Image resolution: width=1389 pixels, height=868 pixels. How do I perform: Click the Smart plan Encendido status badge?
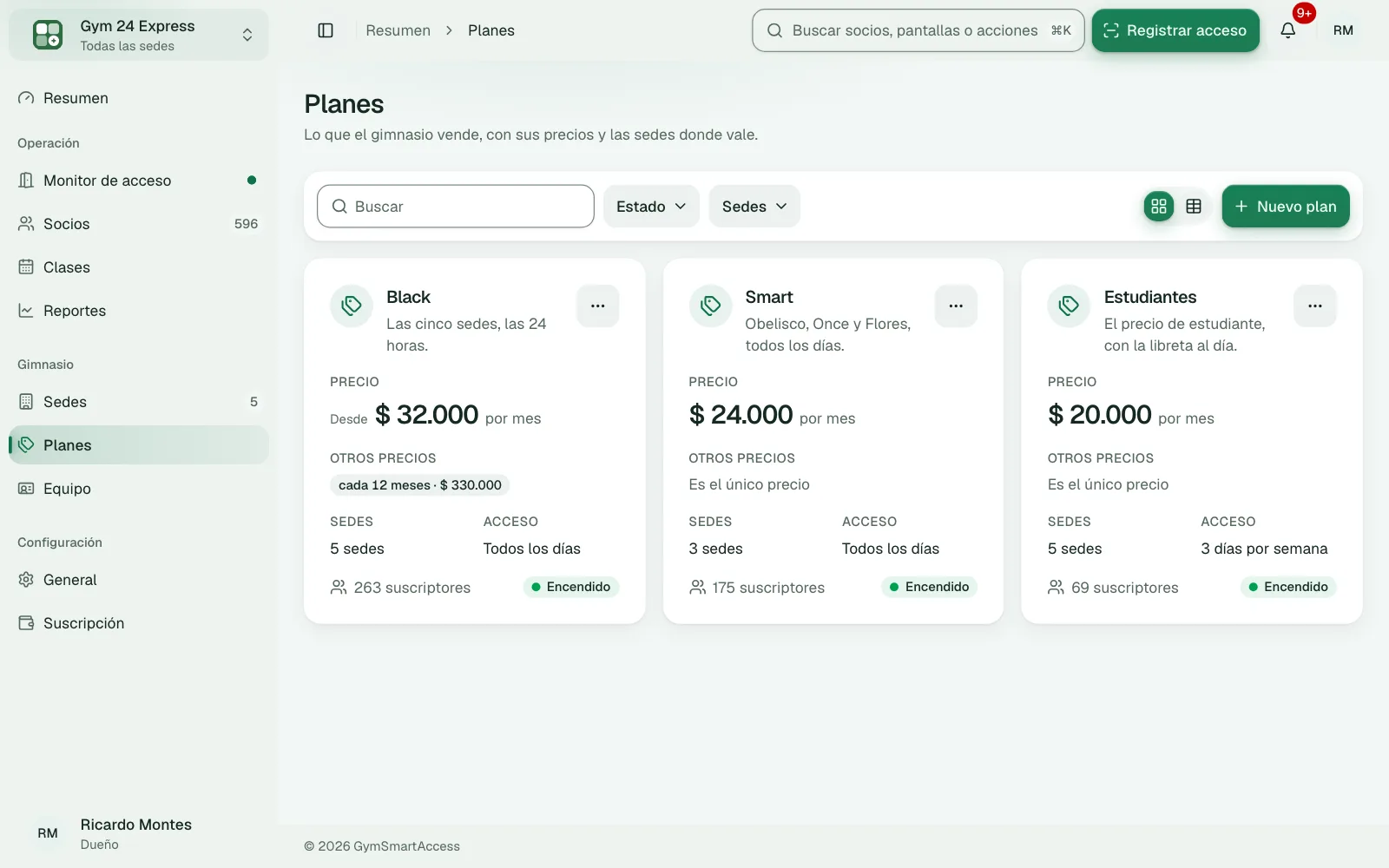929,587
